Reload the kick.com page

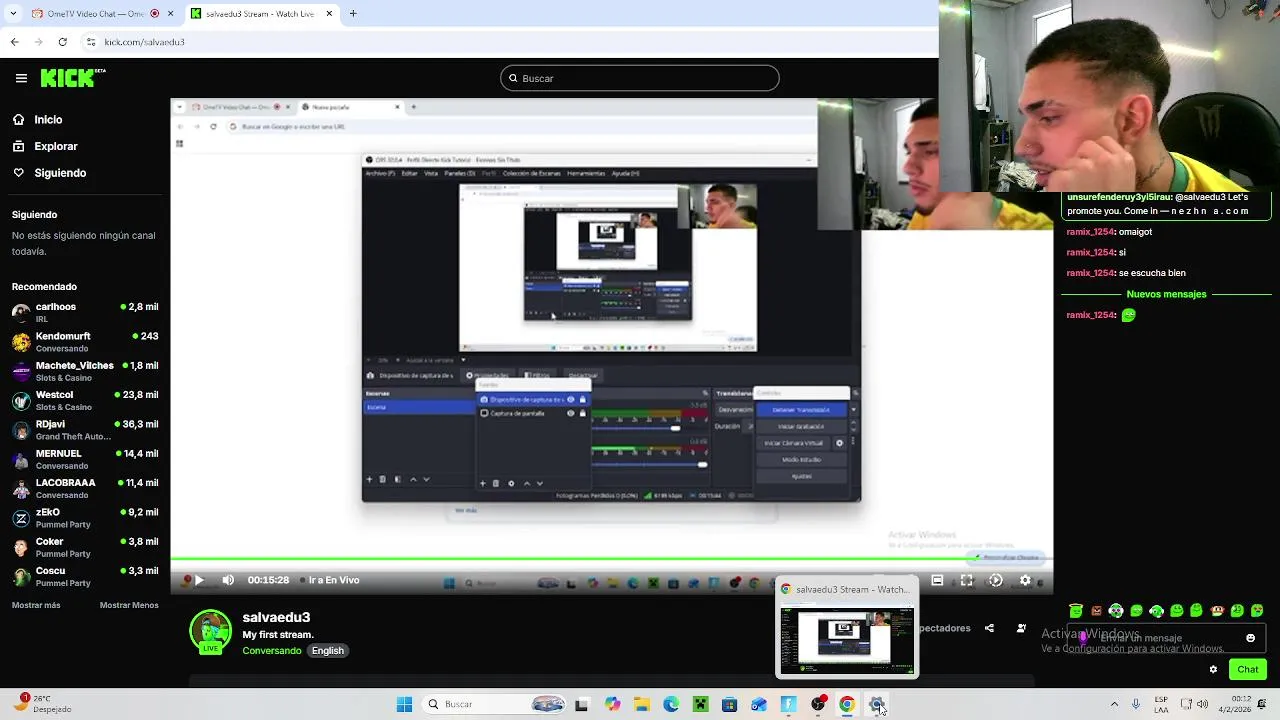click(x=62, y=42)
